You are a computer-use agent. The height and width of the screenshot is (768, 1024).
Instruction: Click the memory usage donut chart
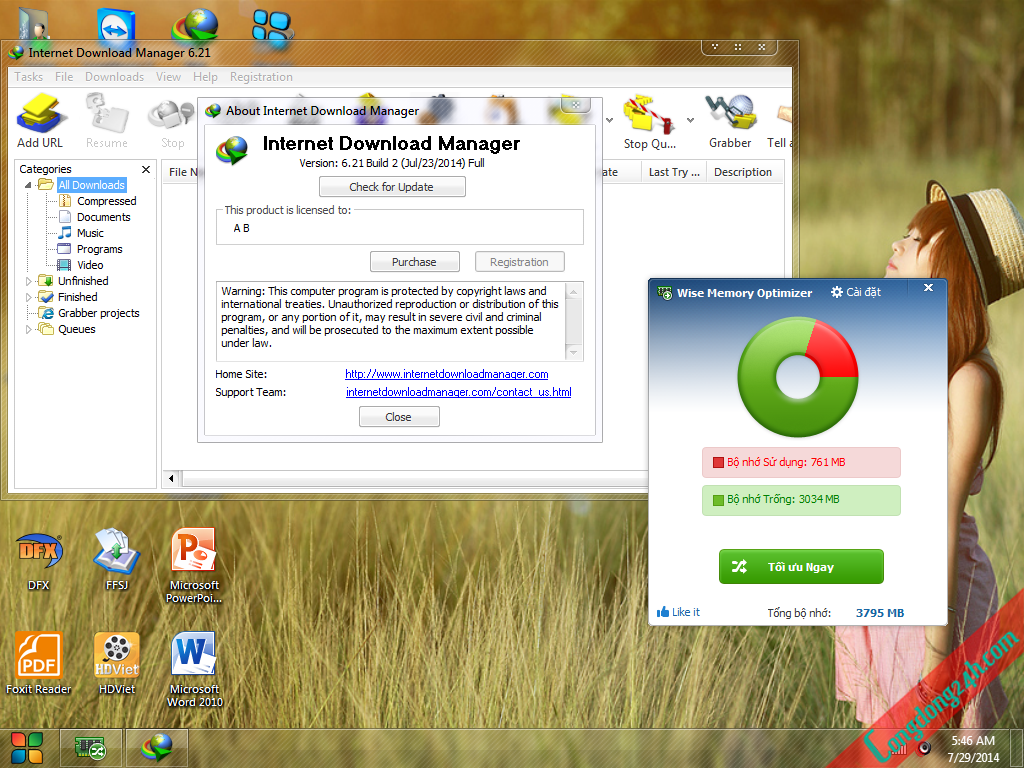(x=798, y=377)
